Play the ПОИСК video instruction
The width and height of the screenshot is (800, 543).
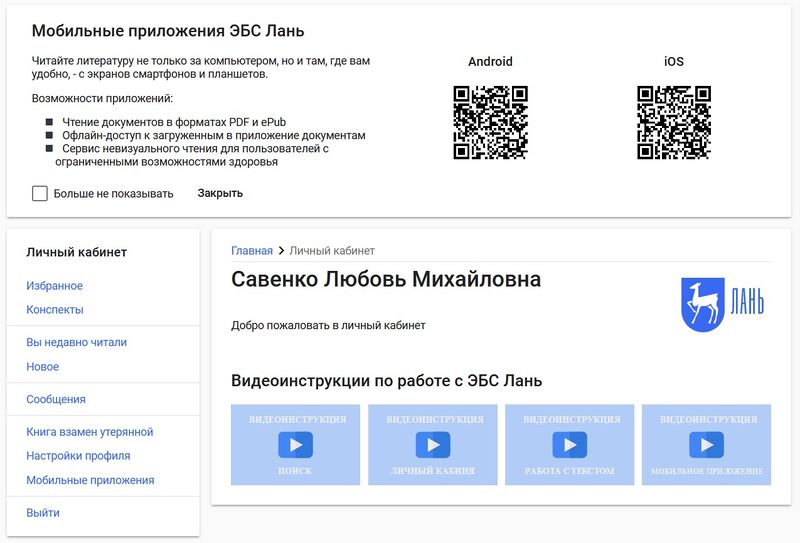tap(295, 445)
